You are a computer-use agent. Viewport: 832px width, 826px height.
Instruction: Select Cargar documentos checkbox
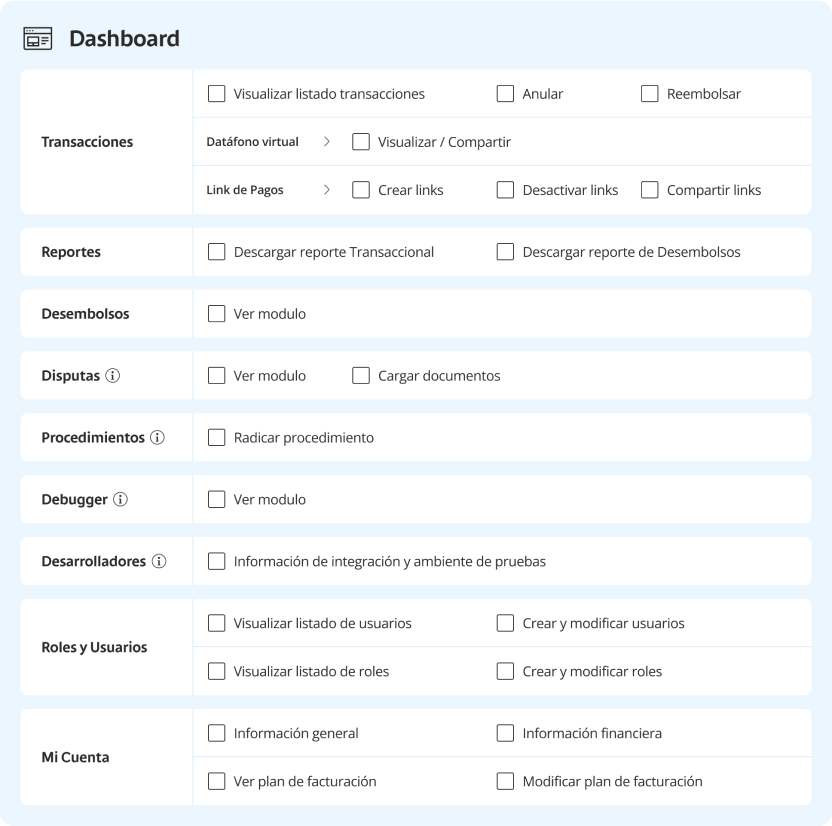(361, 376)
